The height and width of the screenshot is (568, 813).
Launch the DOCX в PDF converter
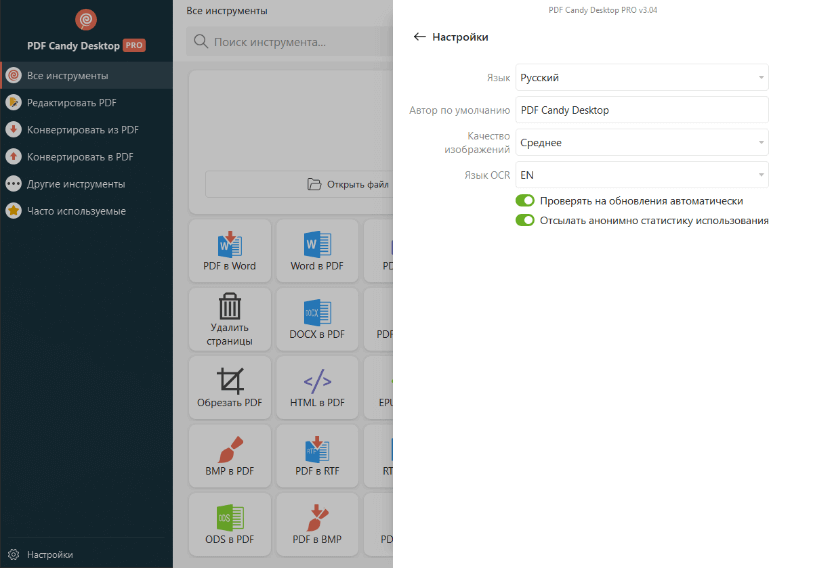coord(317,319)
